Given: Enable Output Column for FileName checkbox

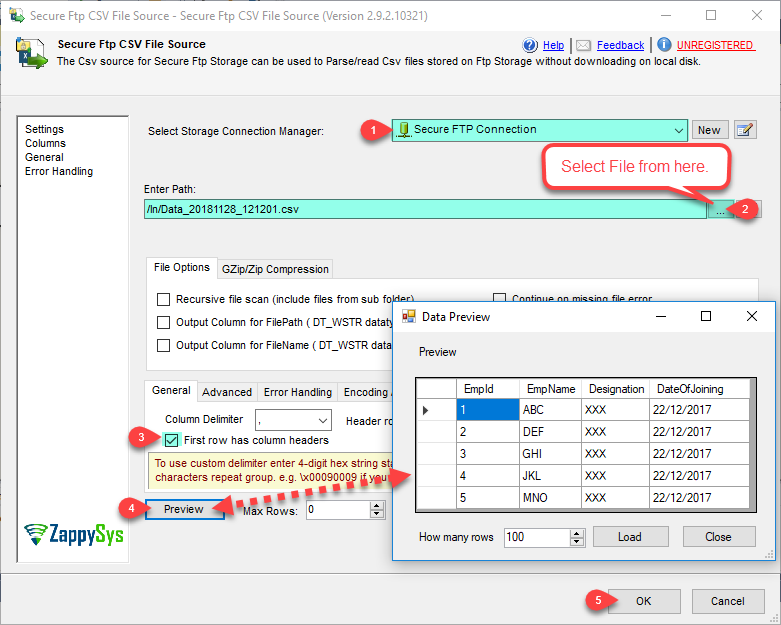Looking at the screenshot, I should click(x=163, y=345).
